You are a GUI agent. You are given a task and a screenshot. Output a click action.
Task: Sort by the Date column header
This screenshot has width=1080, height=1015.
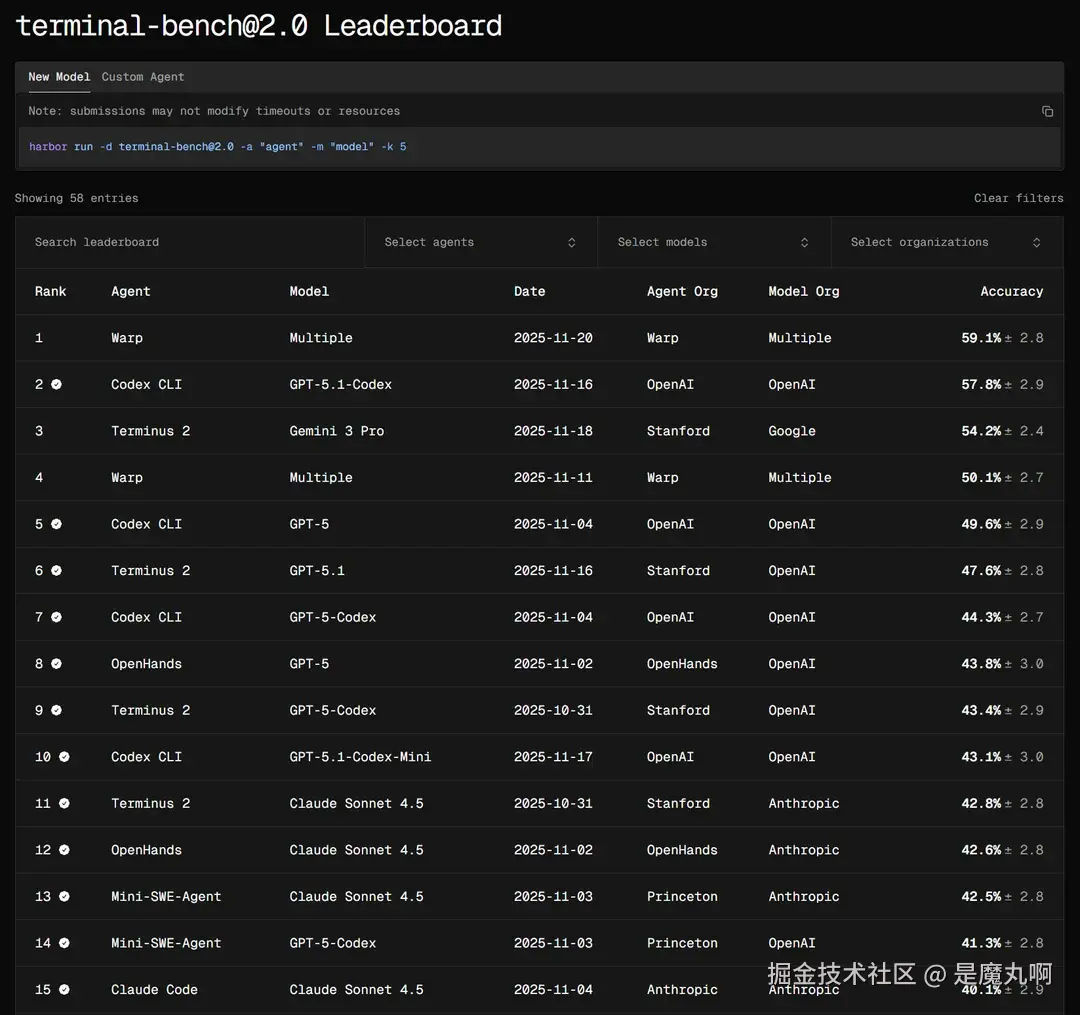pyautogui.click(x=529, y=291)
